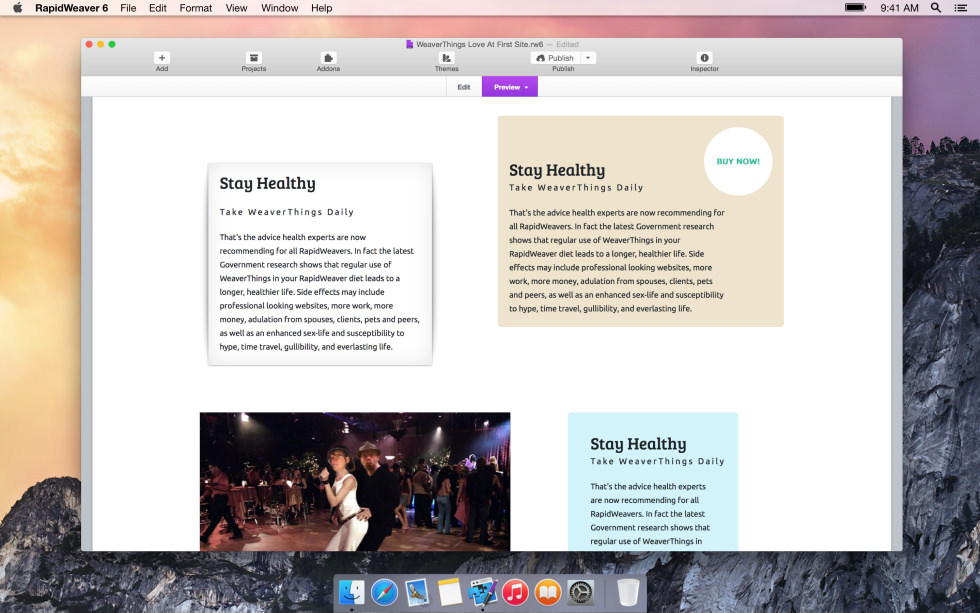Select the Preview mode tab
The width and height of the screenshot is (980, 613).
click(510, 87)
